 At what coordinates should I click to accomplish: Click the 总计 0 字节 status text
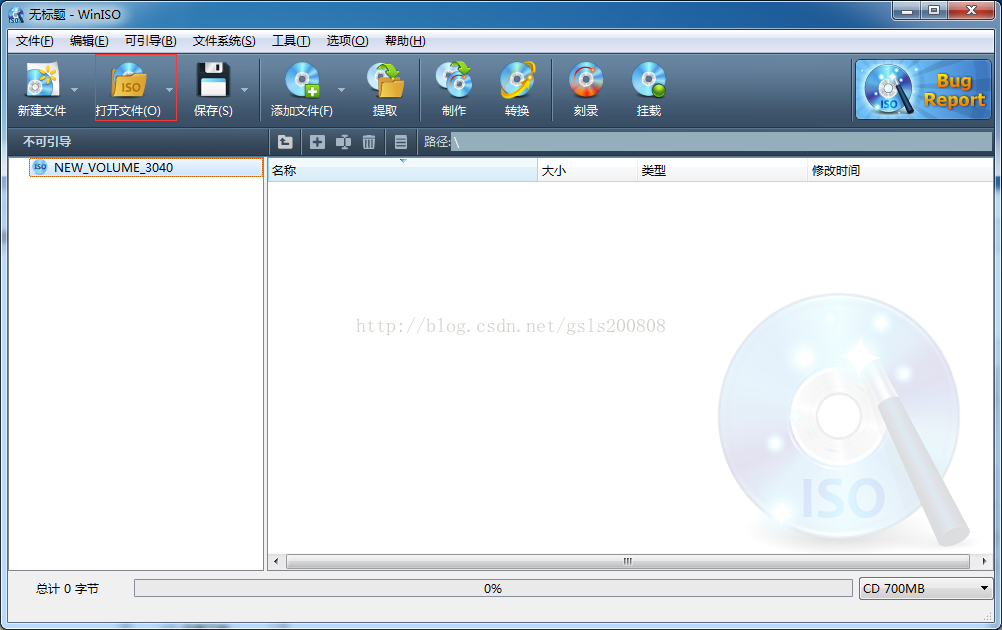pos(68,588)
